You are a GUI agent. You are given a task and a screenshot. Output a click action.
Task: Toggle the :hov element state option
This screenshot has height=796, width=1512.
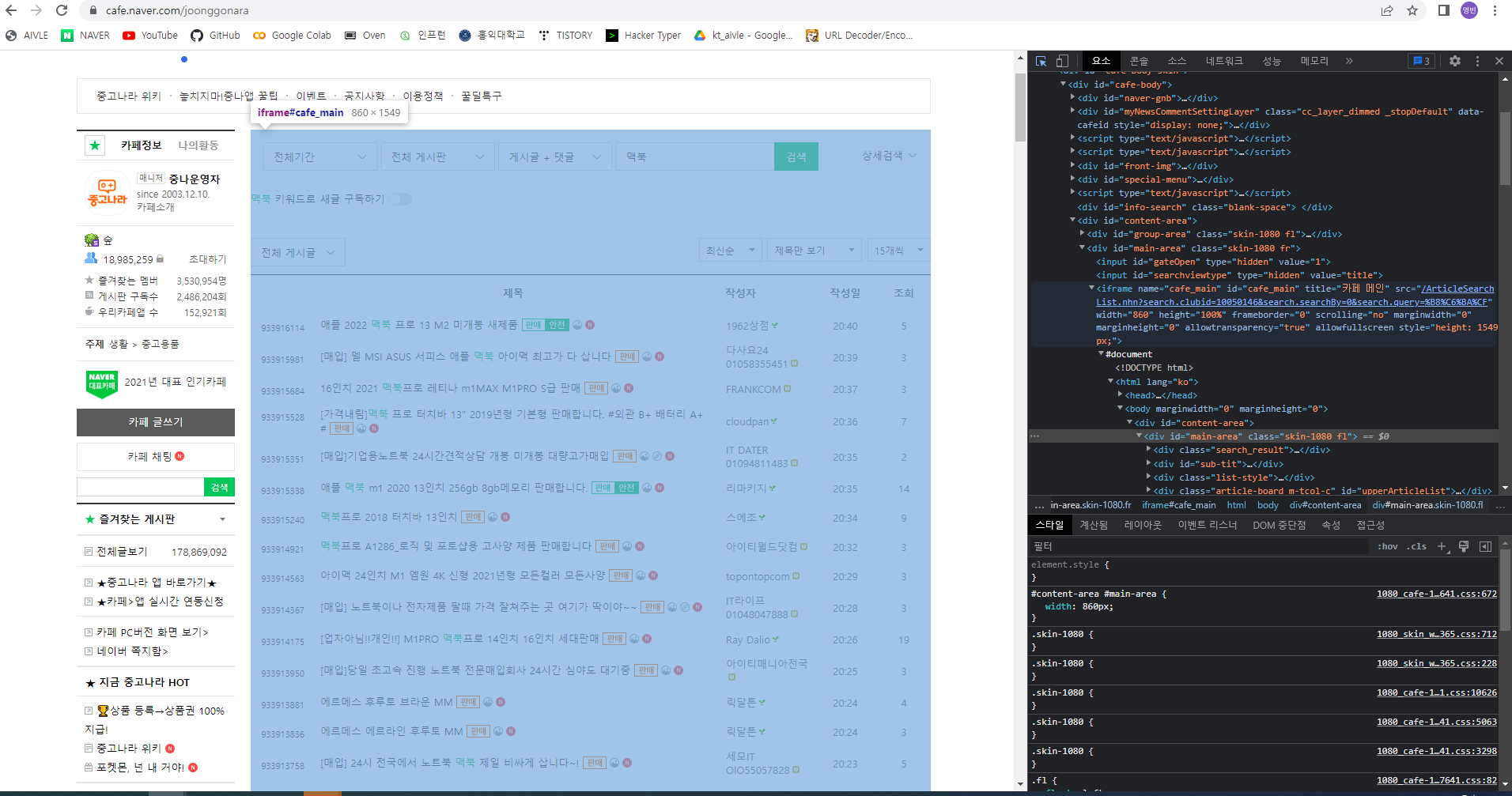[x=1388, y=546]
